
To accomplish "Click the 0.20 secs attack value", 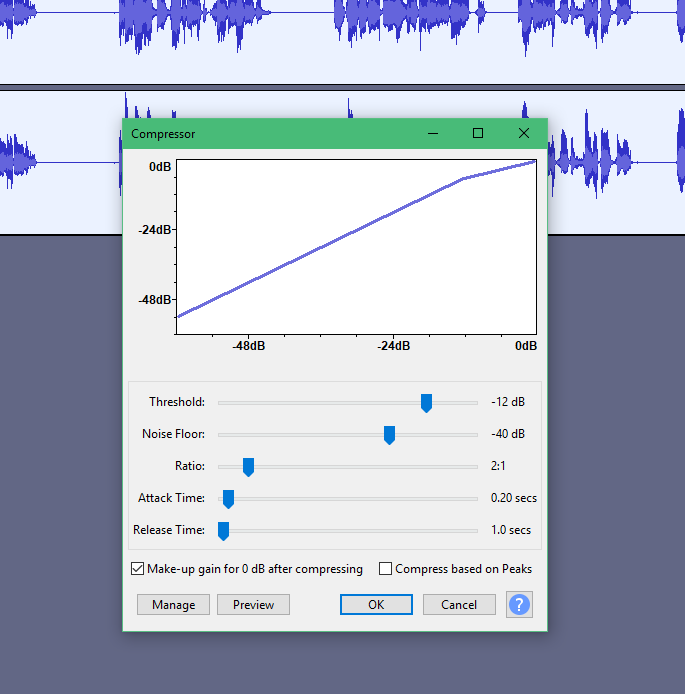I will tap(513, 498).
